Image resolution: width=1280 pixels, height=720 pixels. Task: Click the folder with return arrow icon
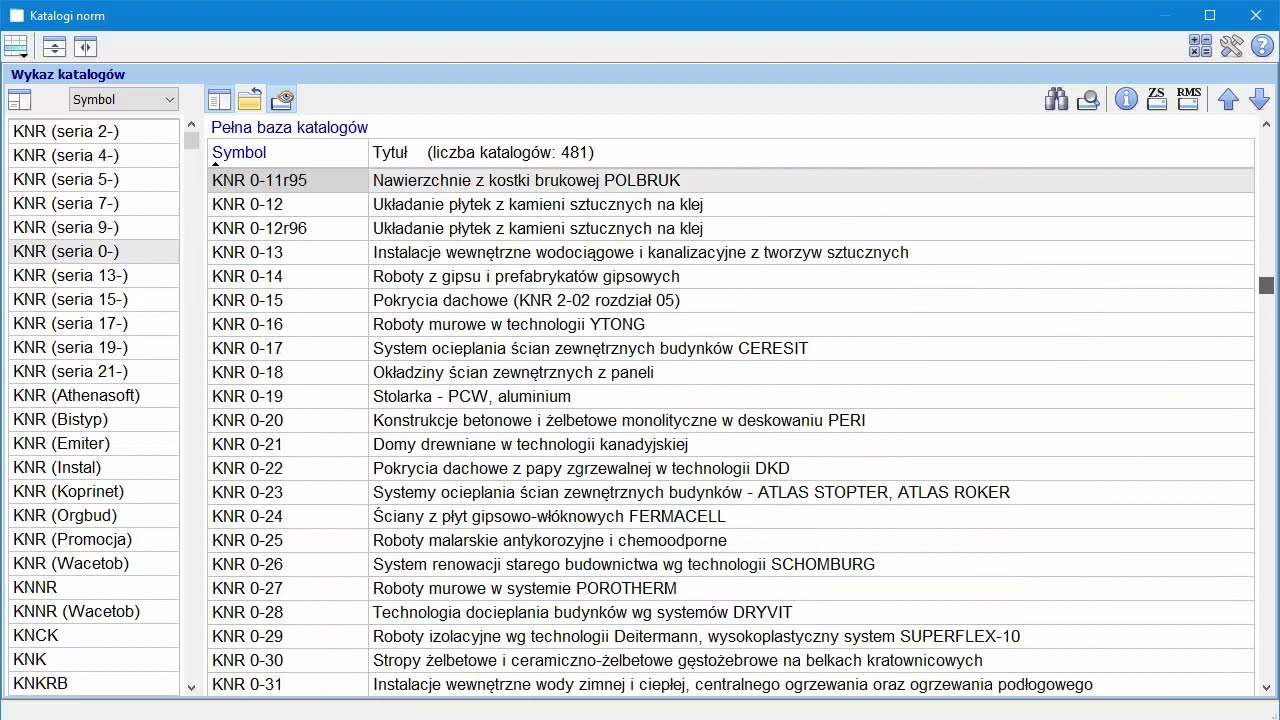click(x=250, y=99)
